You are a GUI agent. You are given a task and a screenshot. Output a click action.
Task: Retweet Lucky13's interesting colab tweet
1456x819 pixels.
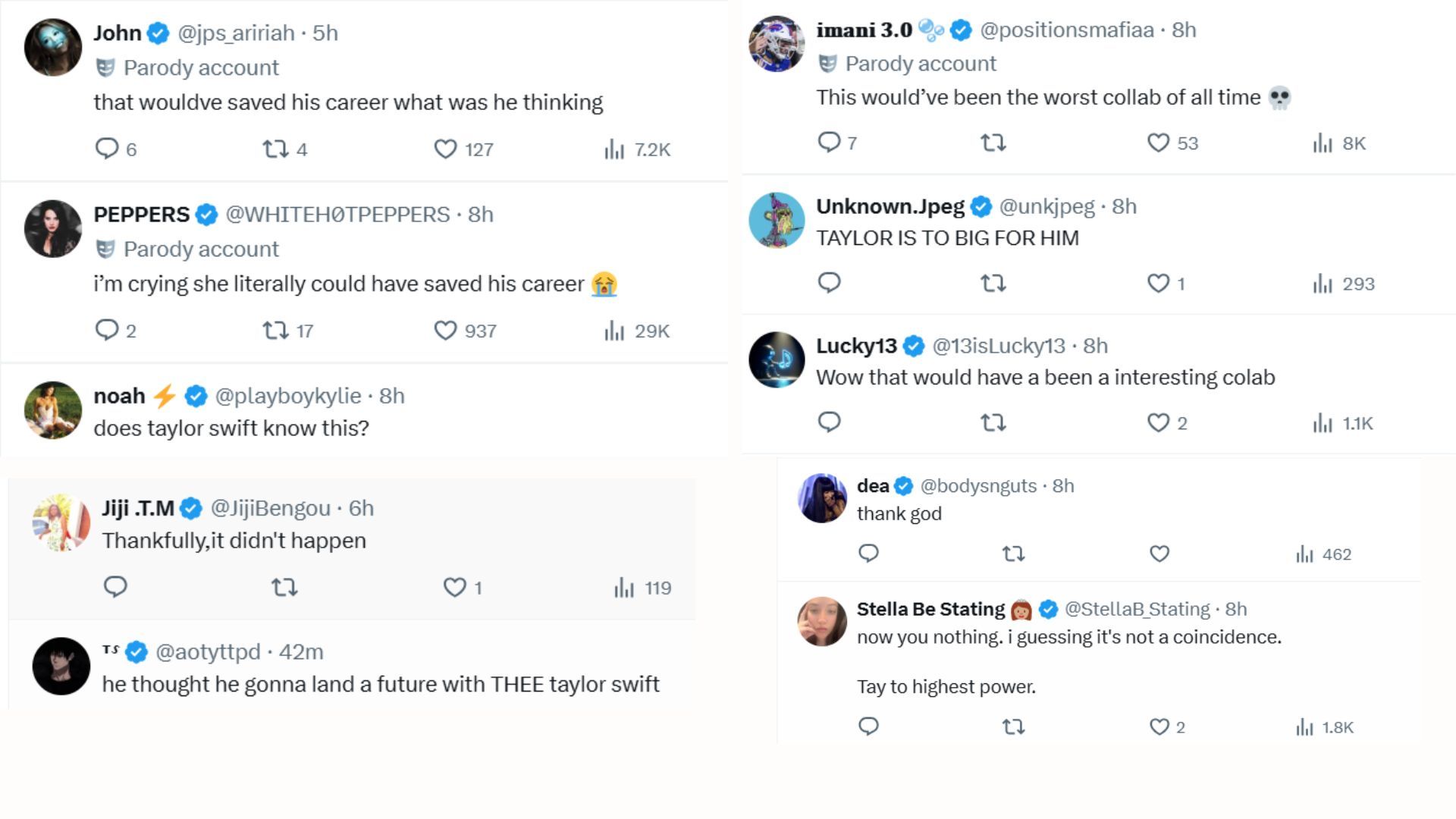[x=993, y=422]
